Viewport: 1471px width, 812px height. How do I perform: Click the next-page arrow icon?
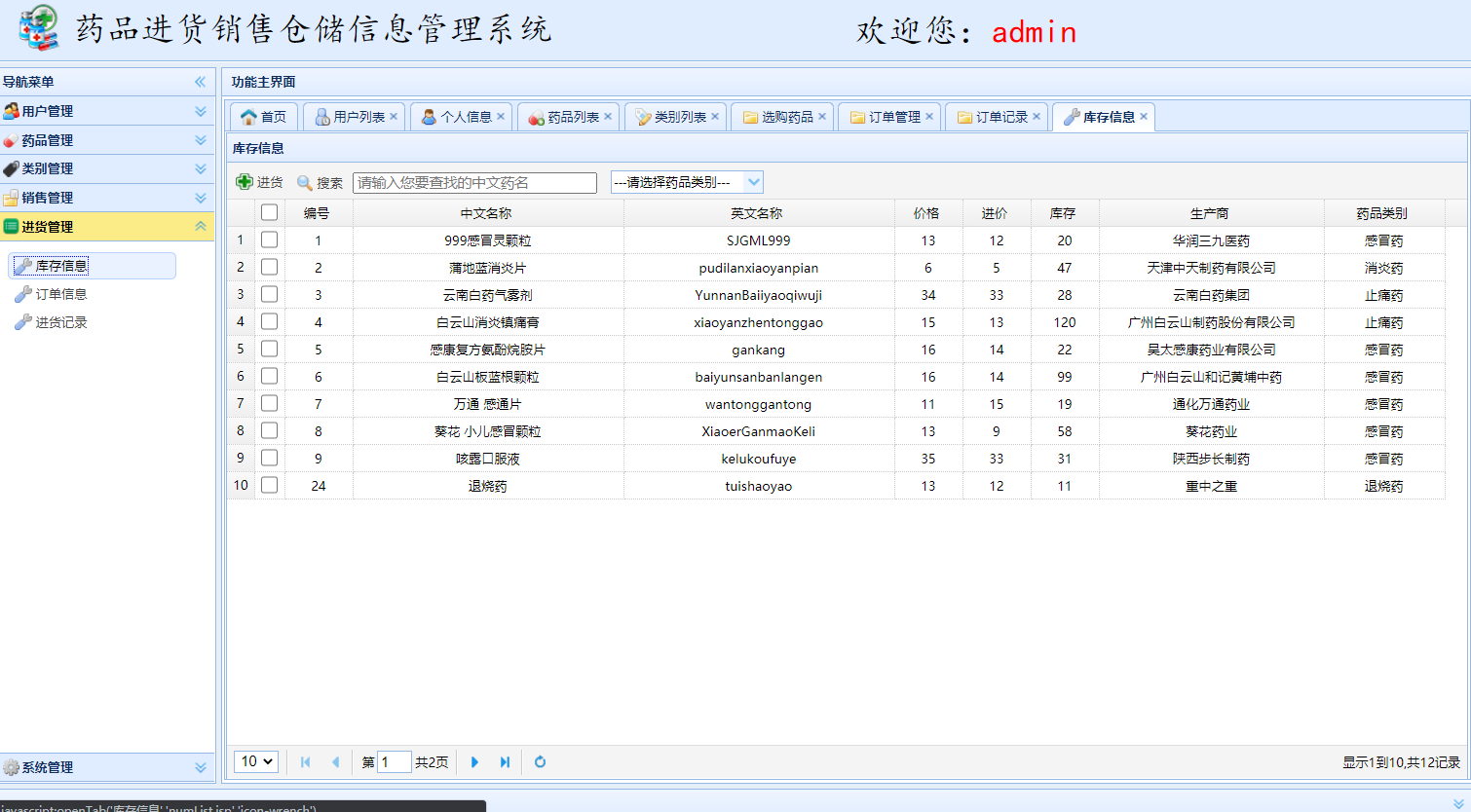click(x=473, y=762)
